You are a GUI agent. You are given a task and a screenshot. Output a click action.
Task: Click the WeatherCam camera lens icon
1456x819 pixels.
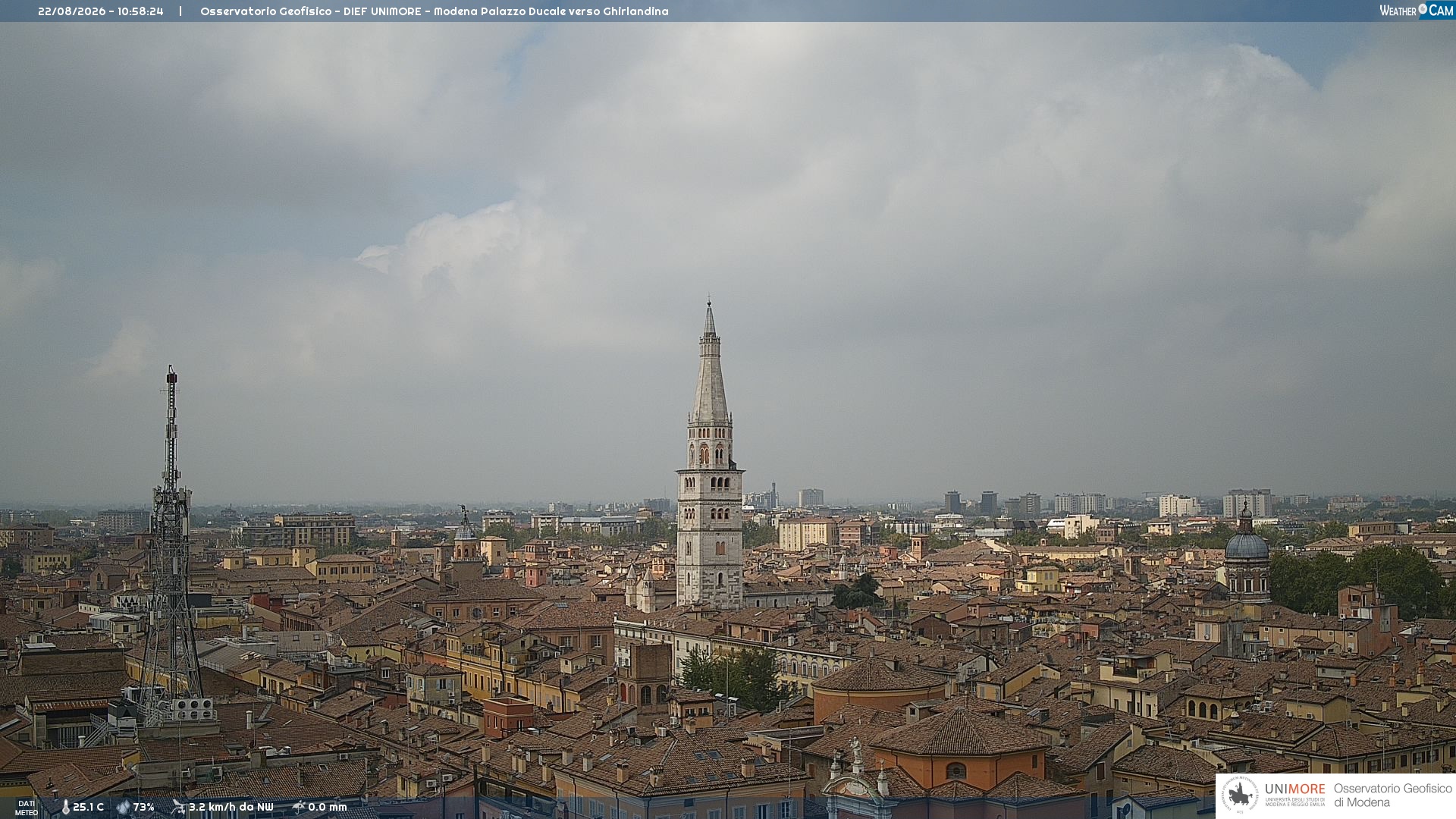[1423, 8]
